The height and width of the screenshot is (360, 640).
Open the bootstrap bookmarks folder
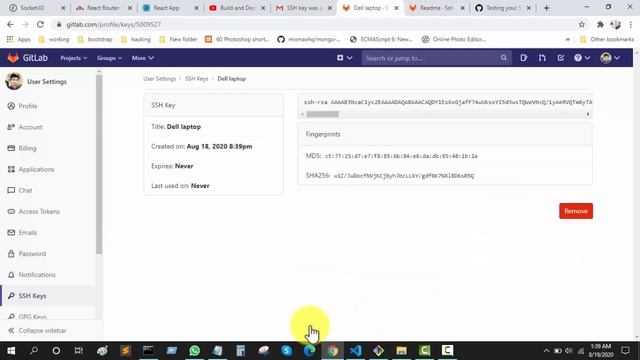(96, 40)
